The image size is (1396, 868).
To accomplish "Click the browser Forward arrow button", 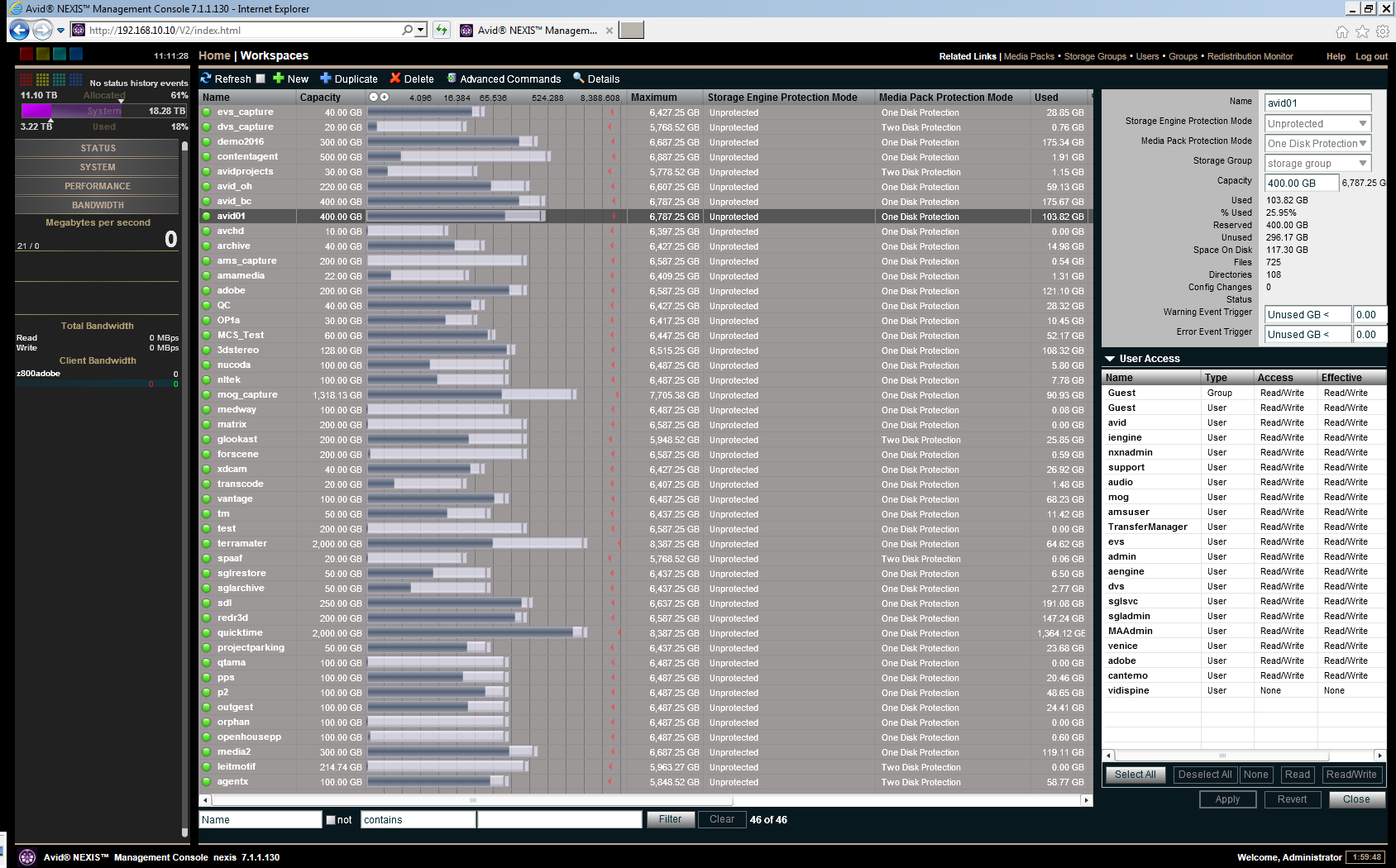I will click(42, 30).
